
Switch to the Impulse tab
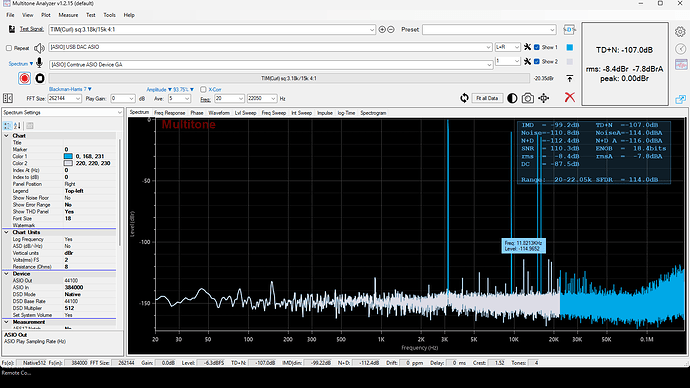pyautogui.click(x=325, y=113)
